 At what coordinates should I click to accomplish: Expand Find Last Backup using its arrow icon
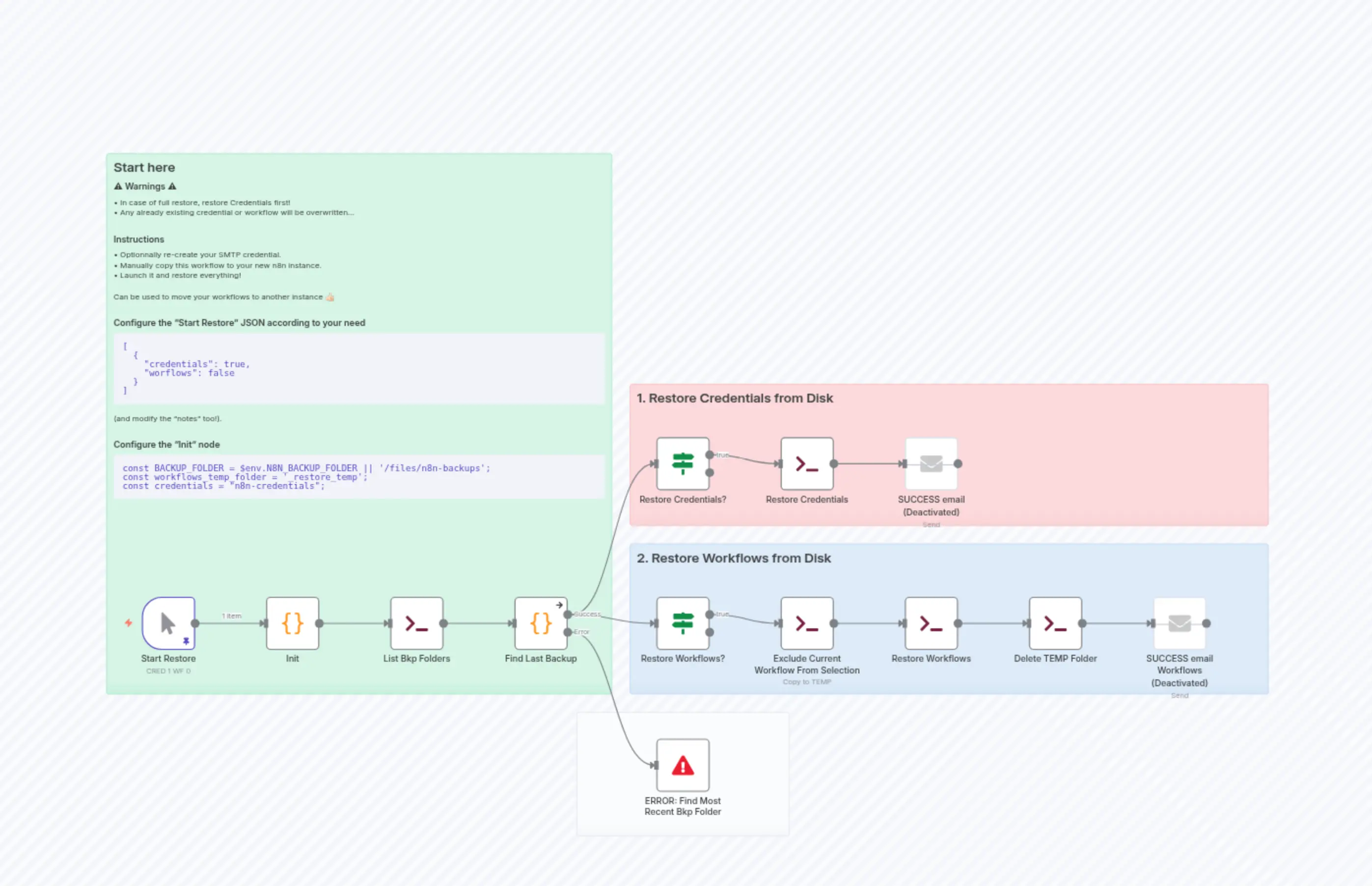(559, 604)
